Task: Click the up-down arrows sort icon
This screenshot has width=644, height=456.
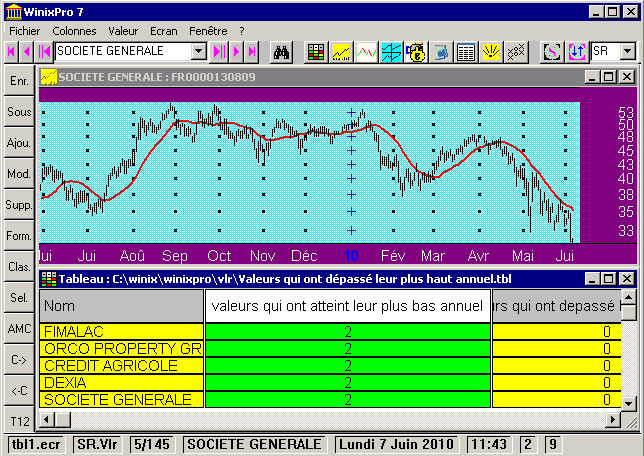Action: click(577, 52)
